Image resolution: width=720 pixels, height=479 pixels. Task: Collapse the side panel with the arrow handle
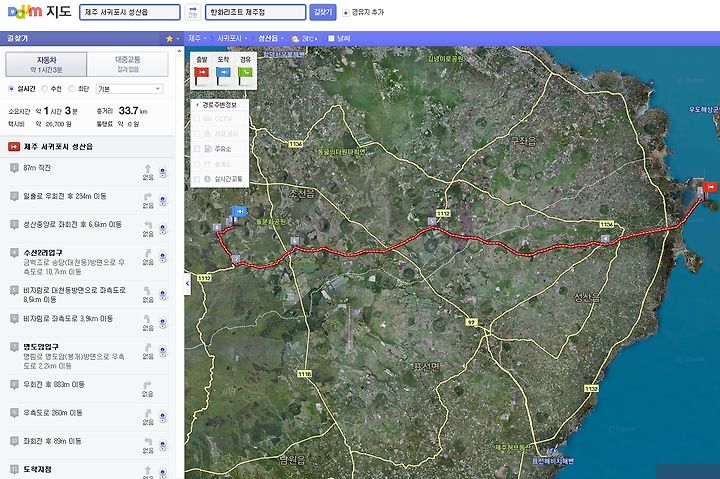(x=187, y=283)
